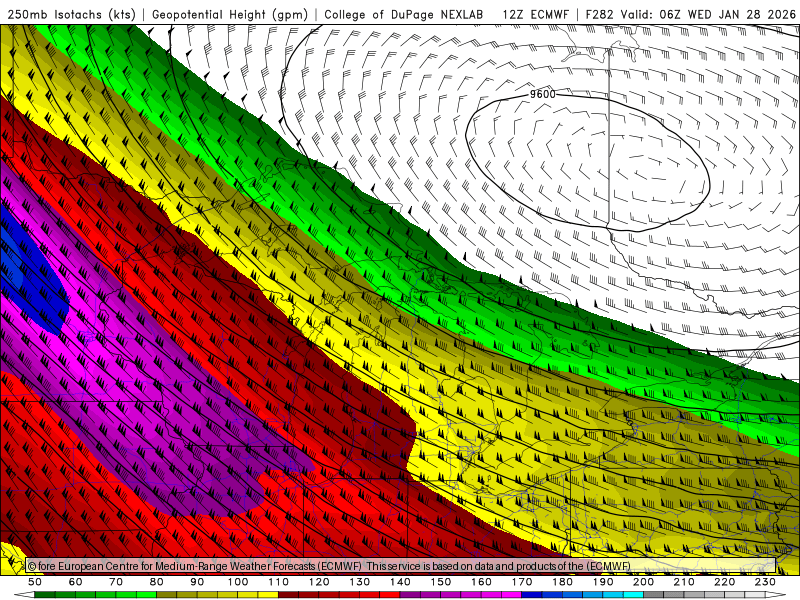The image size is (800, 600).
Task: Click the '140' legend value
Action: point(400,582)
